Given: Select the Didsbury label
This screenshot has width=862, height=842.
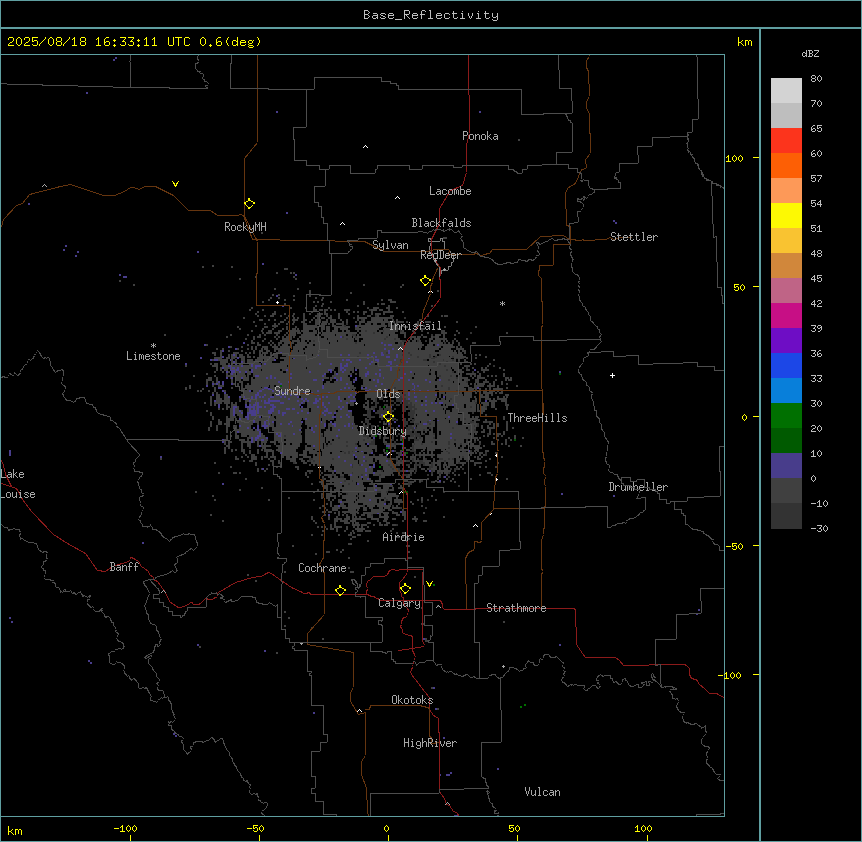Looking at the screenshot, I should coord(383,431).
